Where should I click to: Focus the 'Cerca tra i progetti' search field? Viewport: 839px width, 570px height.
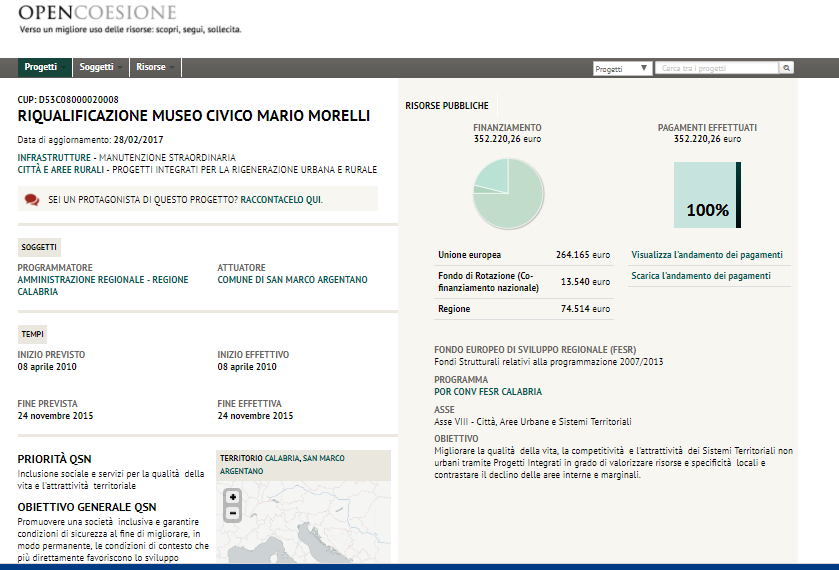[716, 68]
